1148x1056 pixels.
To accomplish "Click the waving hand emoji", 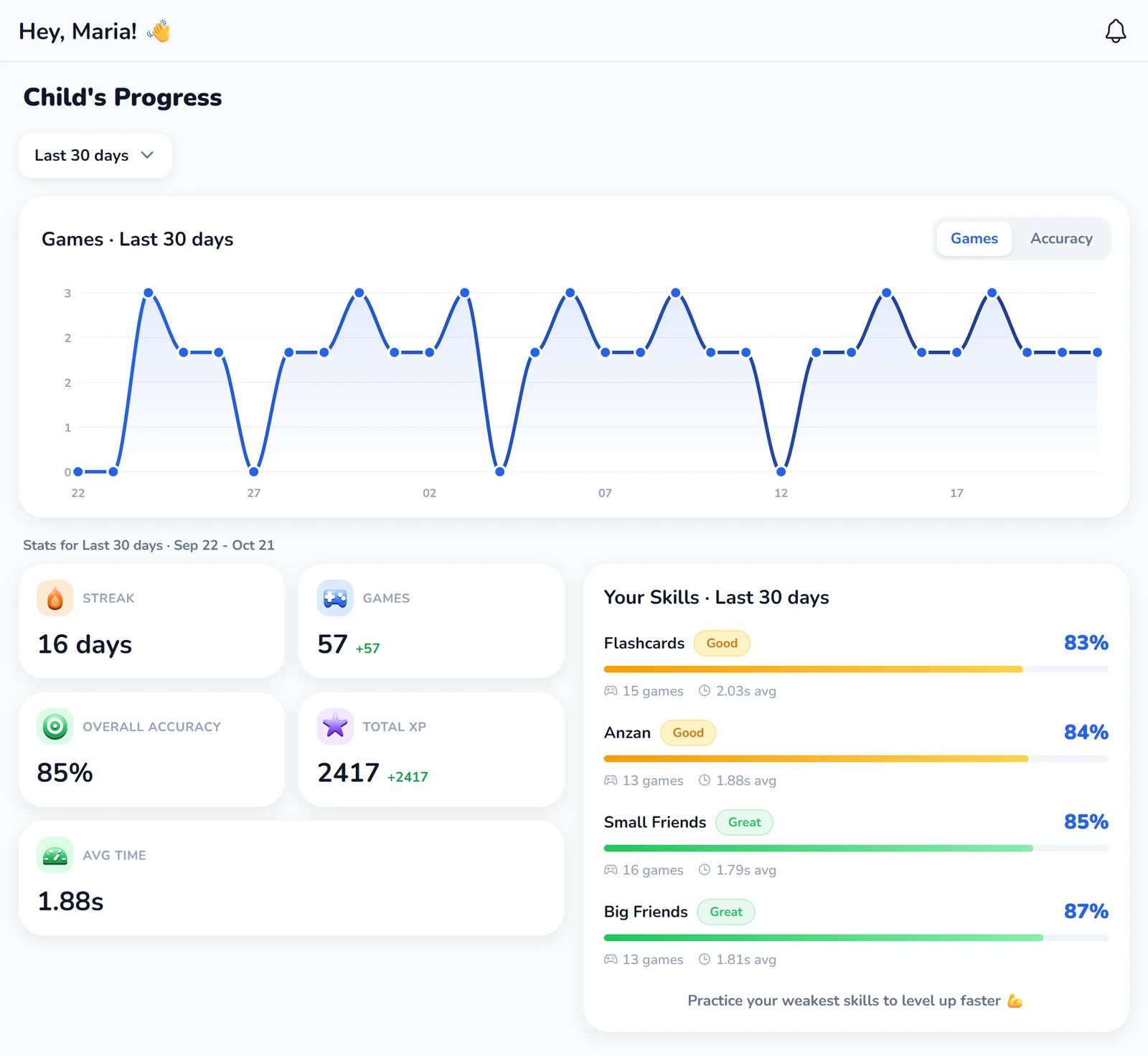I will (159, 31).
